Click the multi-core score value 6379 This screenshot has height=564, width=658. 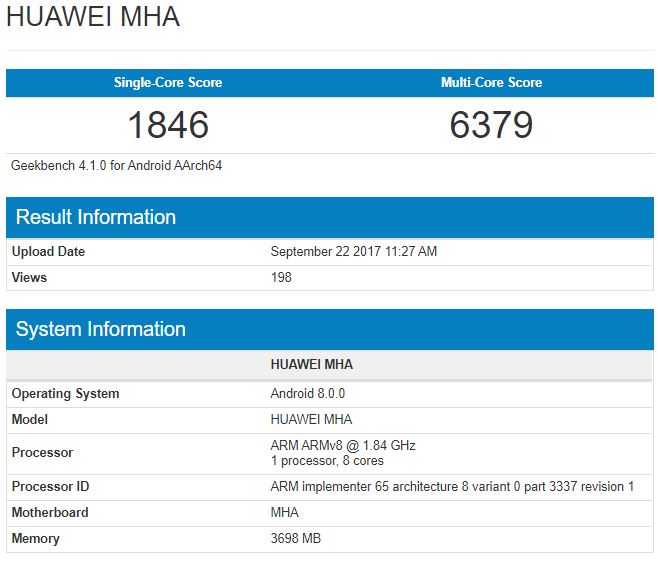[491, 125]
